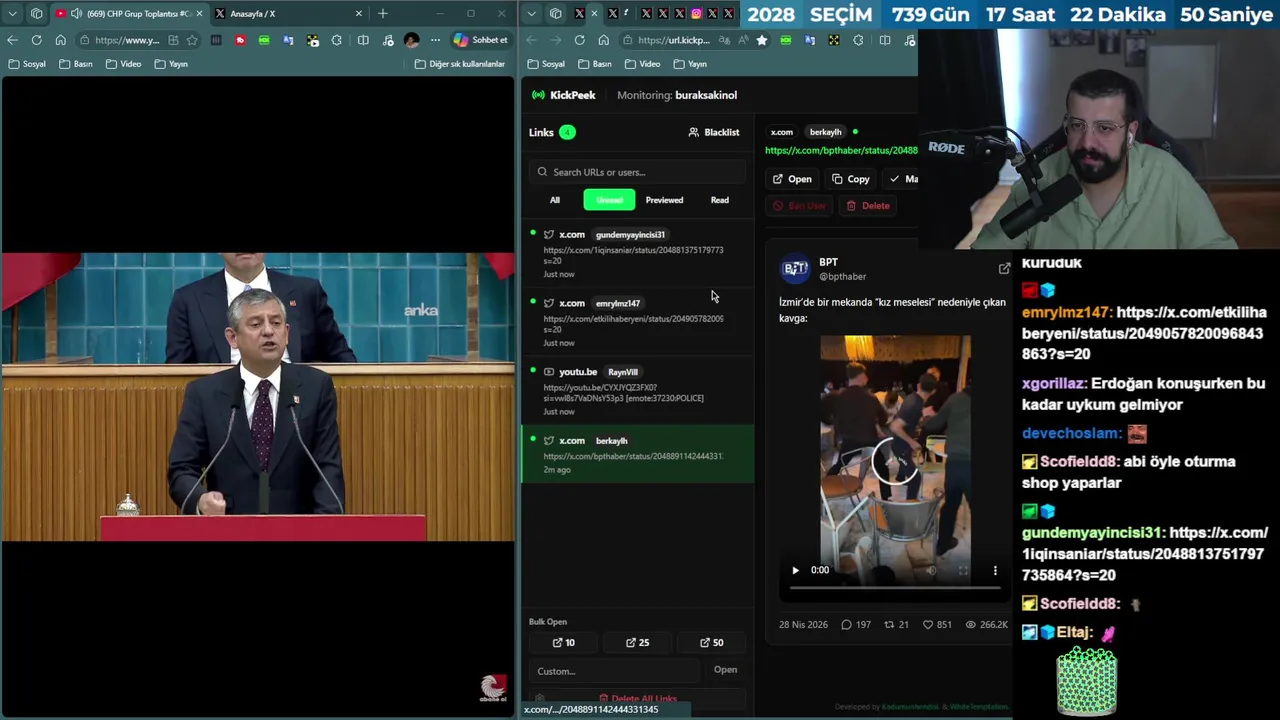1280x720 pixels.
Task: Select the All filter tab
Action: [555, 200]
